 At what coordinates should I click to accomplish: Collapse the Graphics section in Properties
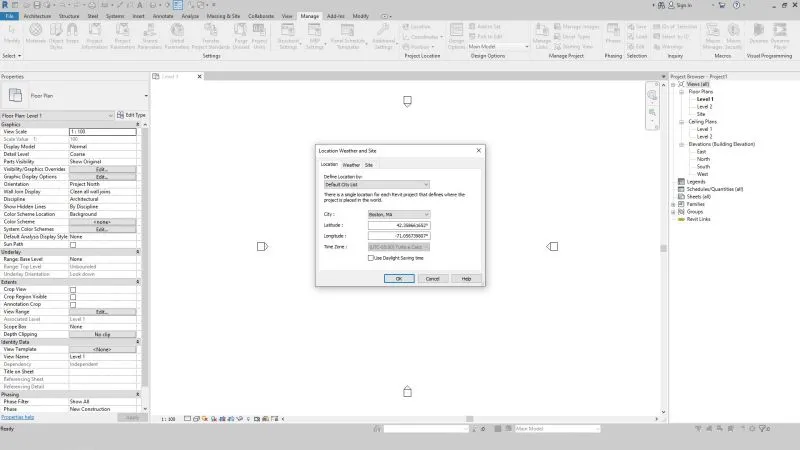click(138, 124)
